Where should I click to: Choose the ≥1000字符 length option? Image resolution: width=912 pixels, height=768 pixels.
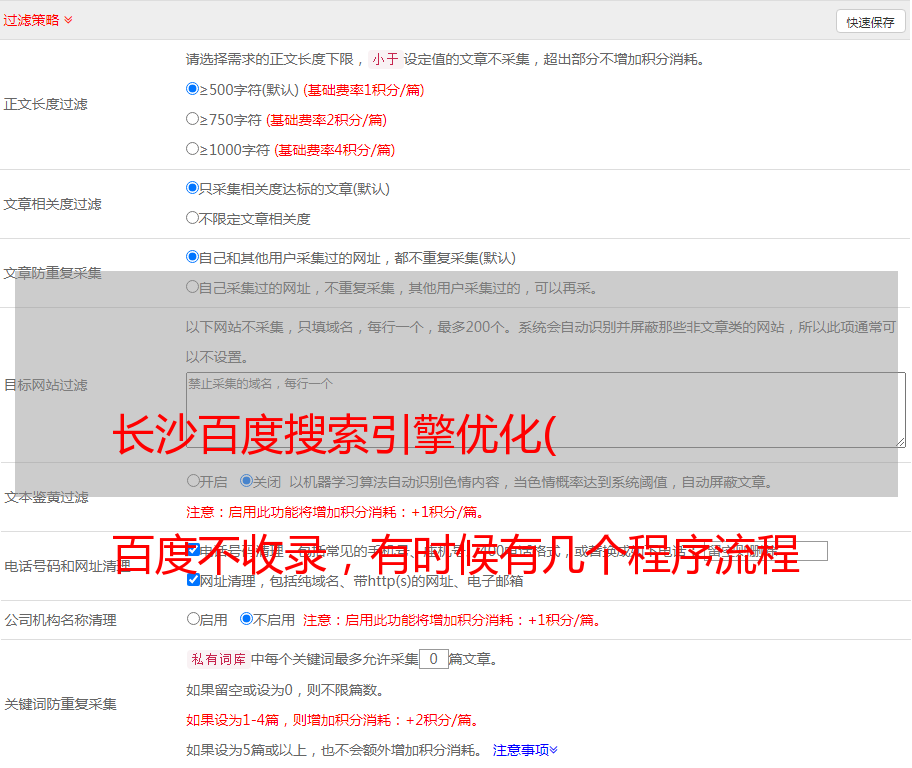pyautogui.click(x=193, y=148)
